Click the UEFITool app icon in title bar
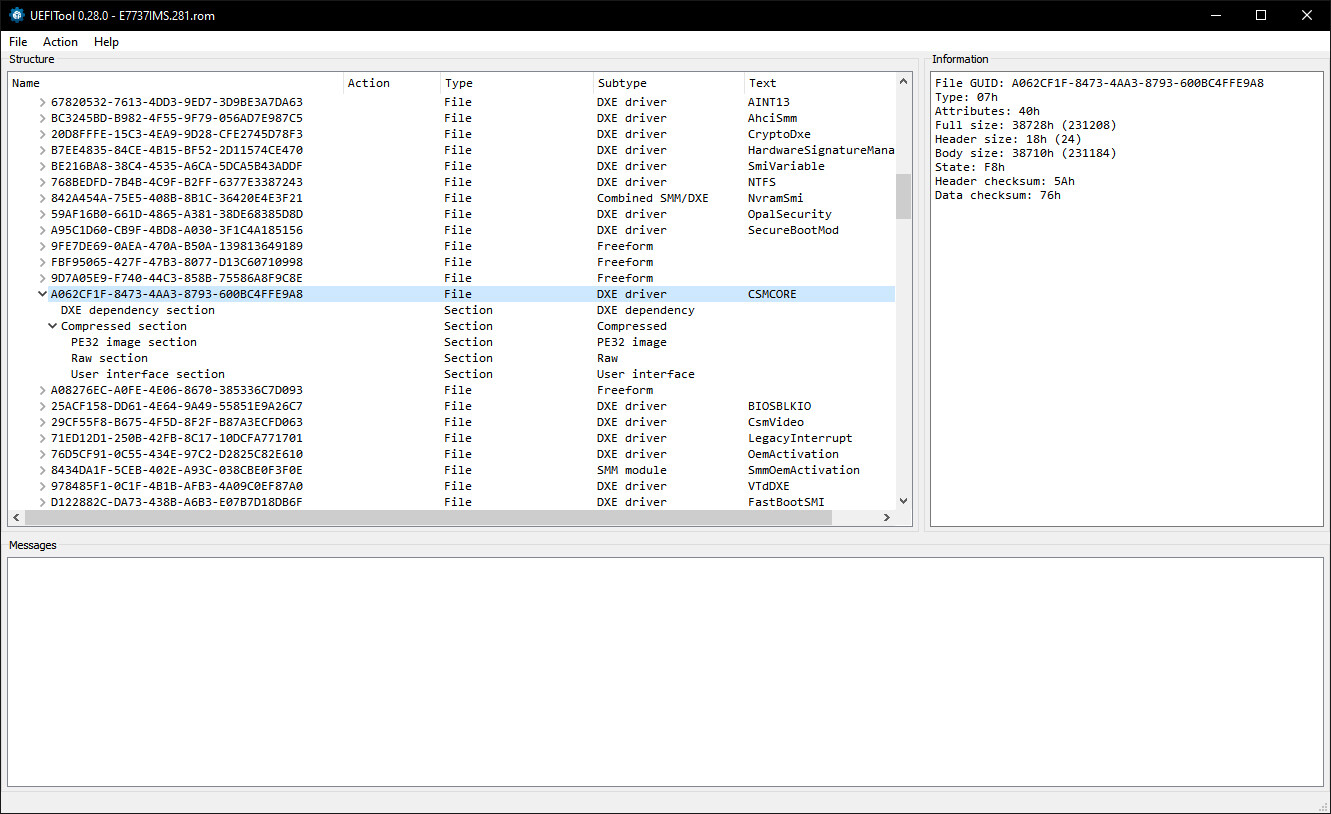This screenshot has height=814, width=1331. [x=15, y=15]
